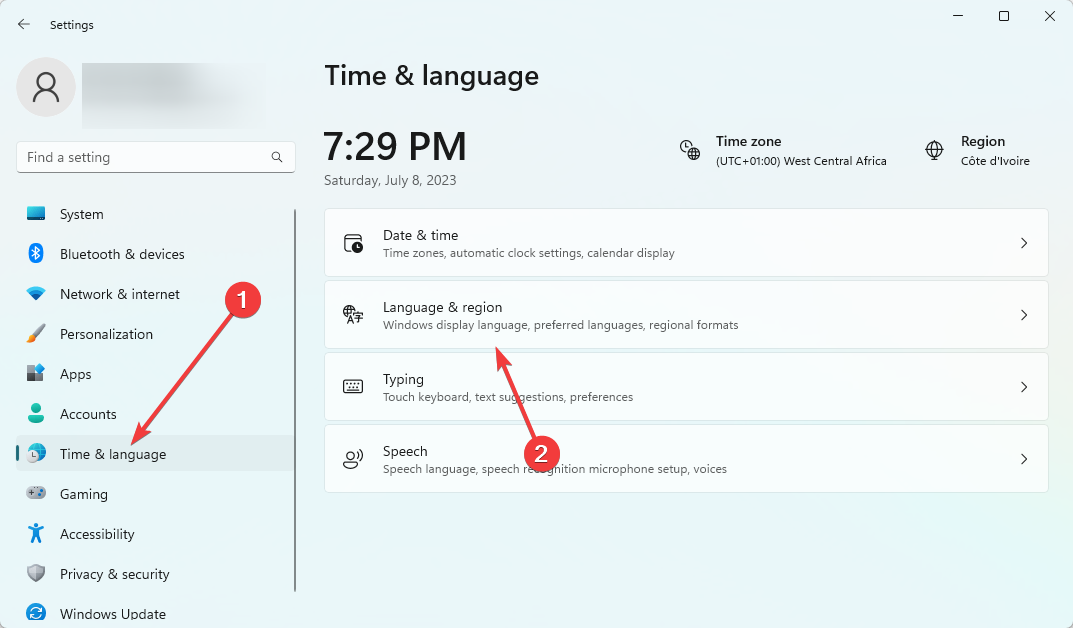Go to Accessibility settings
The width and height of the screenshot is (1073, 628).
[x=155, y=534]
